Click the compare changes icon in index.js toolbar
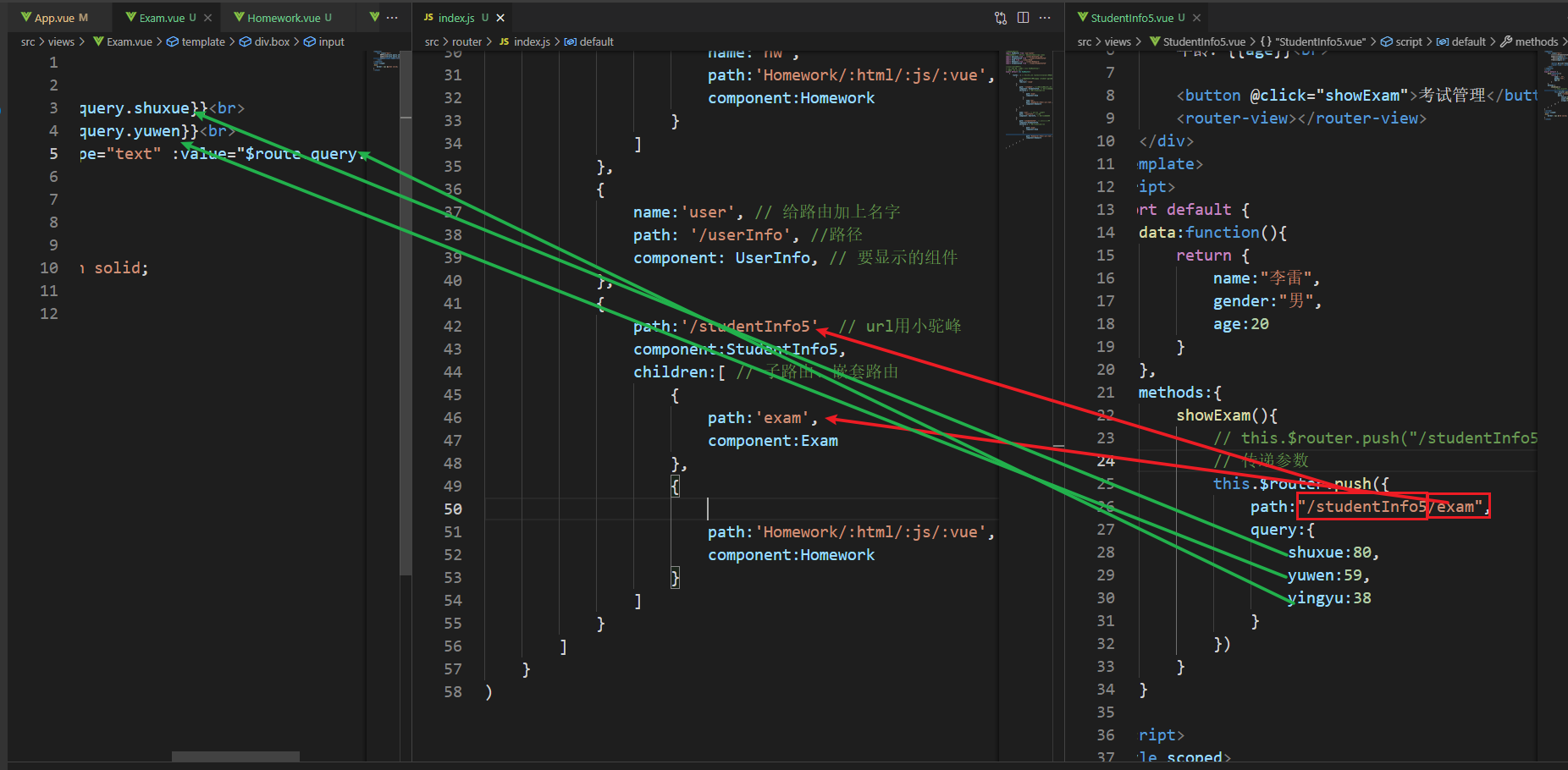Image resolution: width=1568 pixels, height=770 pixels. 1001,18
